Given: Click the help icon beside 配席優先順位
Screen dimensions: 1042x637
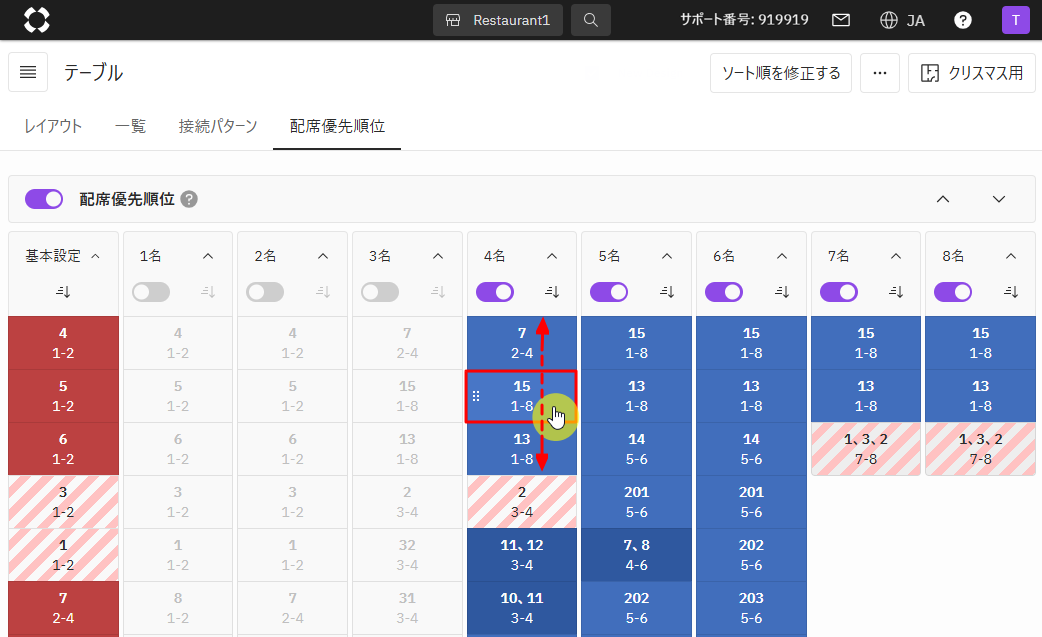Looking at the screenshot, I should (x=189, y=199).
